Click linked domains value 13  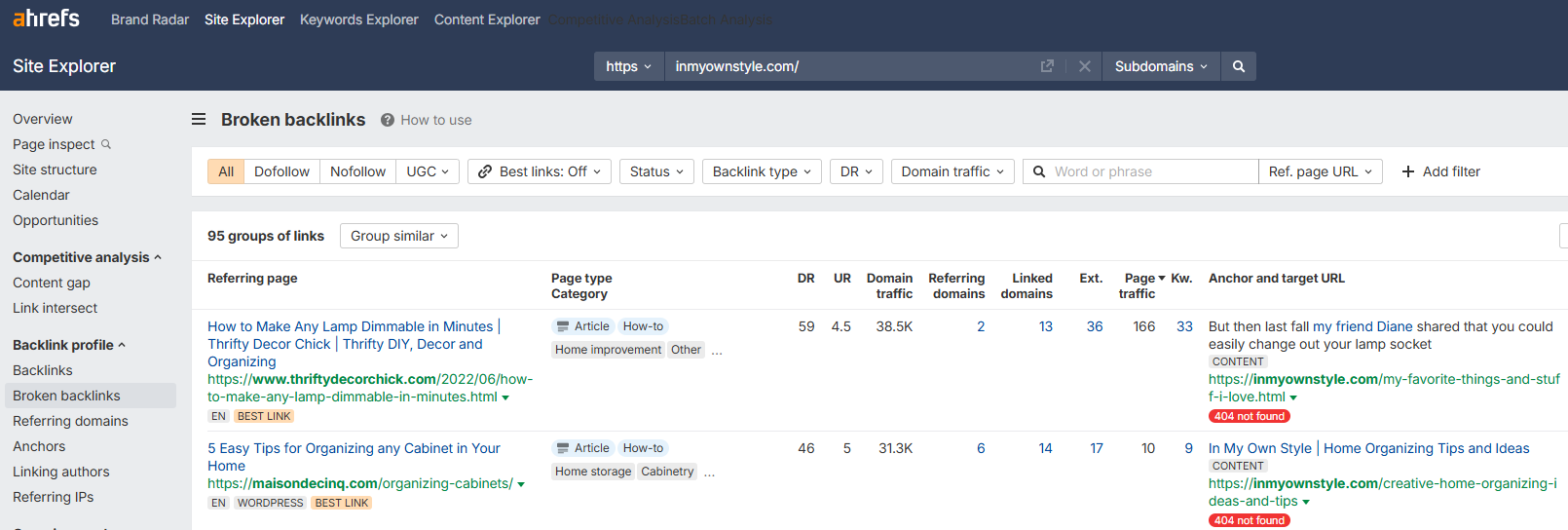pyautogui.click(x=1045, y=326)
